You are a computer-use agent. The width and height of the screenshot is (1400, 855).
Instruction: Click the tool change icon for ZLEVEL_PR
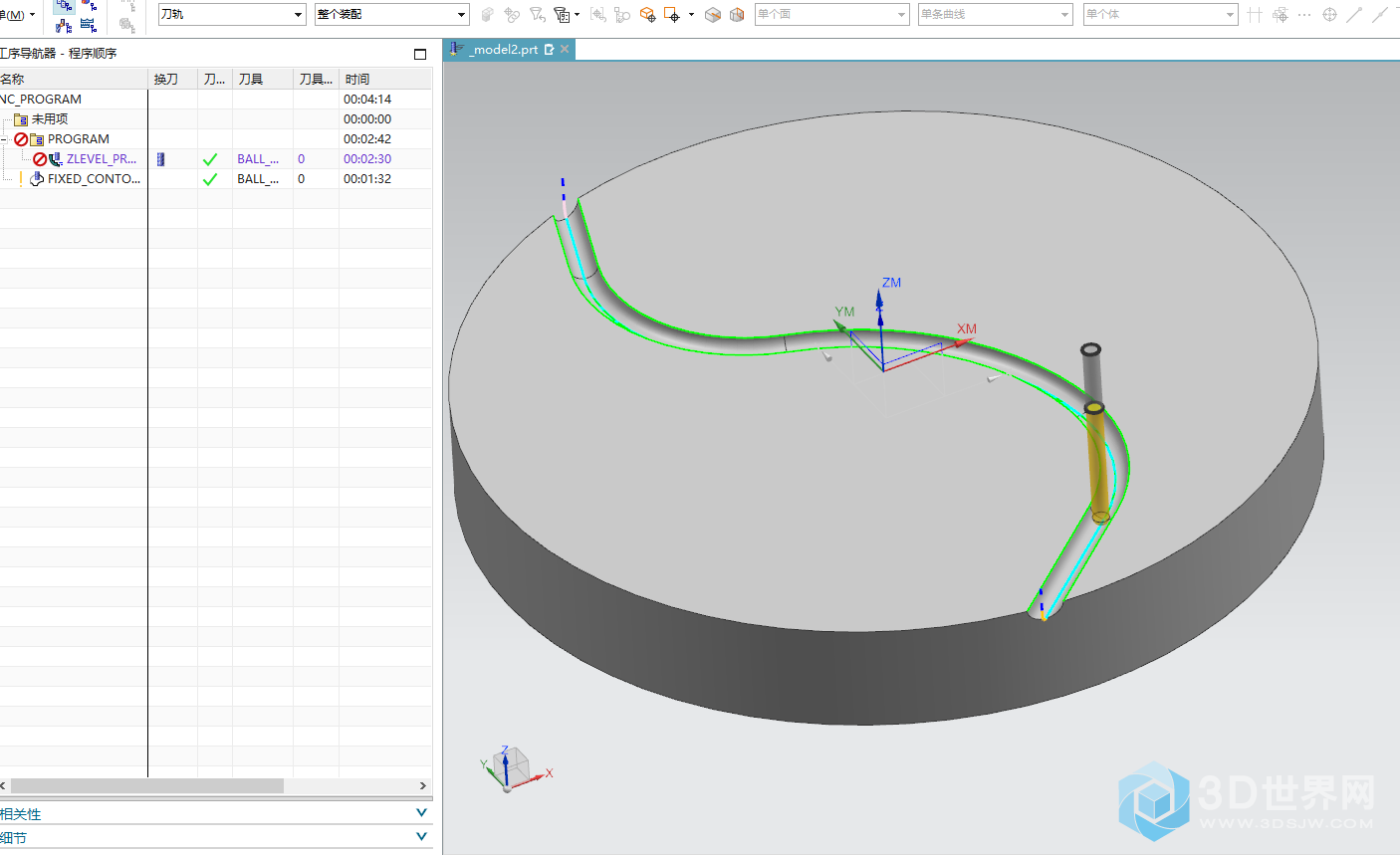coord(161,159)
